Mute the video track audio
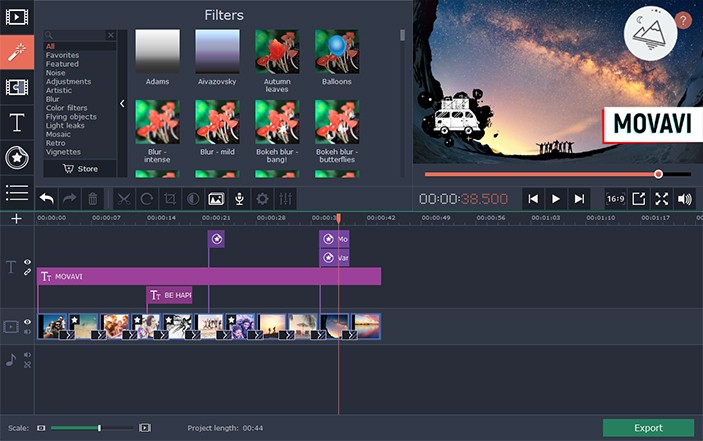703x441 pixels. click(27, 332)
